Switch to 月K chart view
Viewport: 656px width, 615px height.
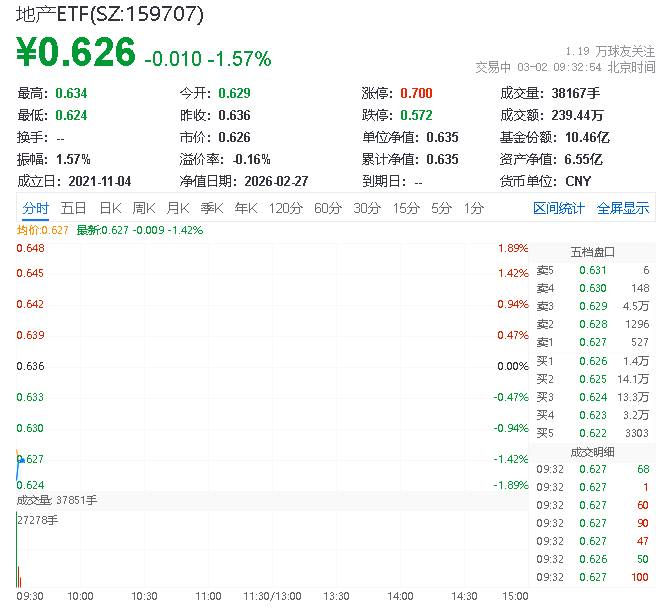click(x=177, y=208)
